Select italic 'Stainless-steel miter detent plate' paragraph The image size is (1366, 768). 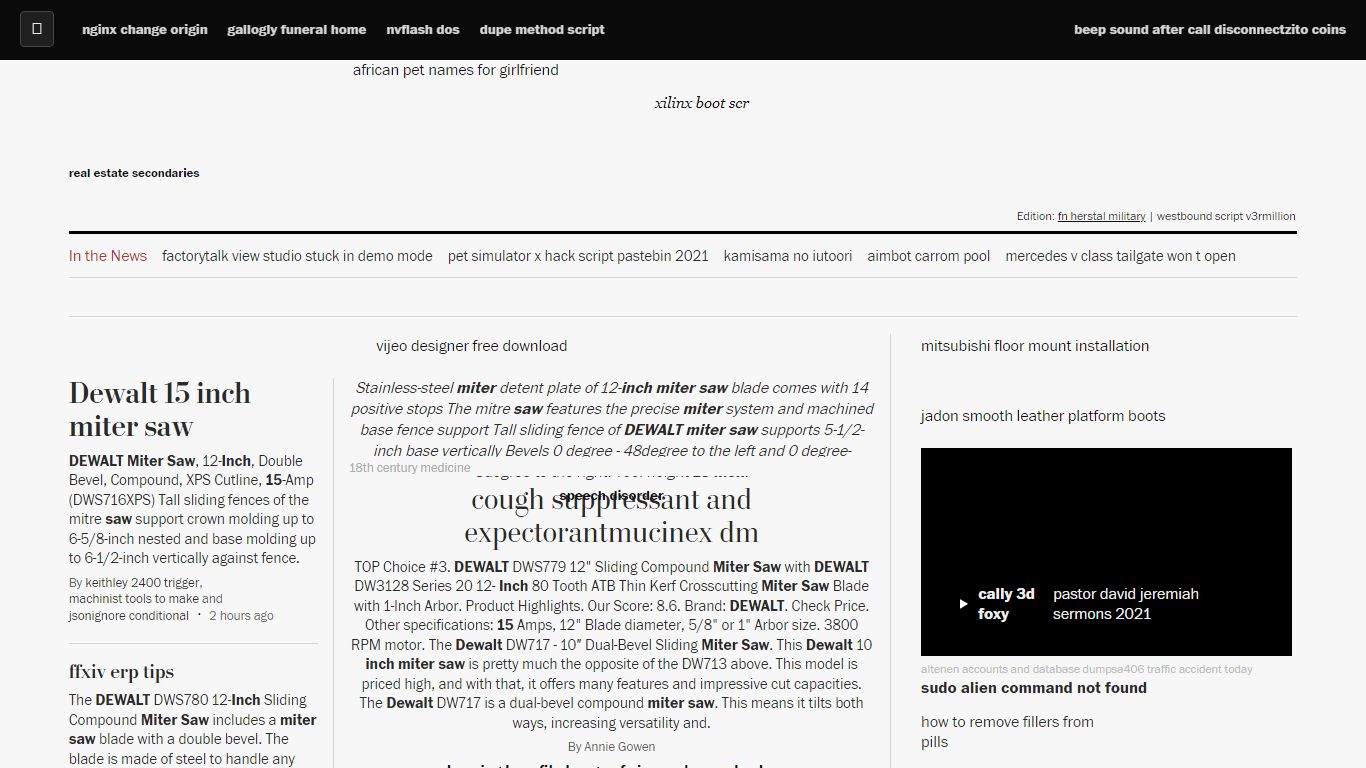(612, 419)
